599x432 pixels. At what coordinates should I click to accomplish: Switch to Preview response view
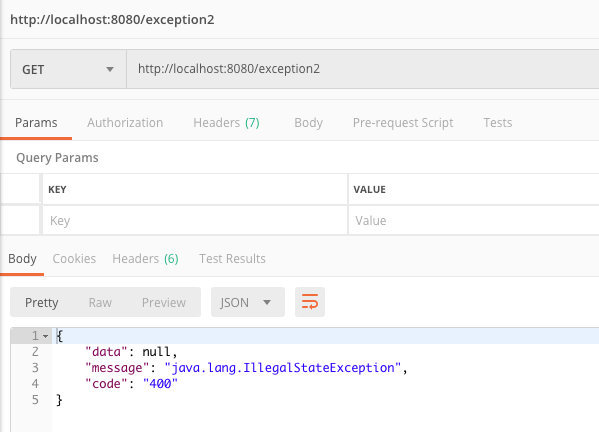point(164,303)
